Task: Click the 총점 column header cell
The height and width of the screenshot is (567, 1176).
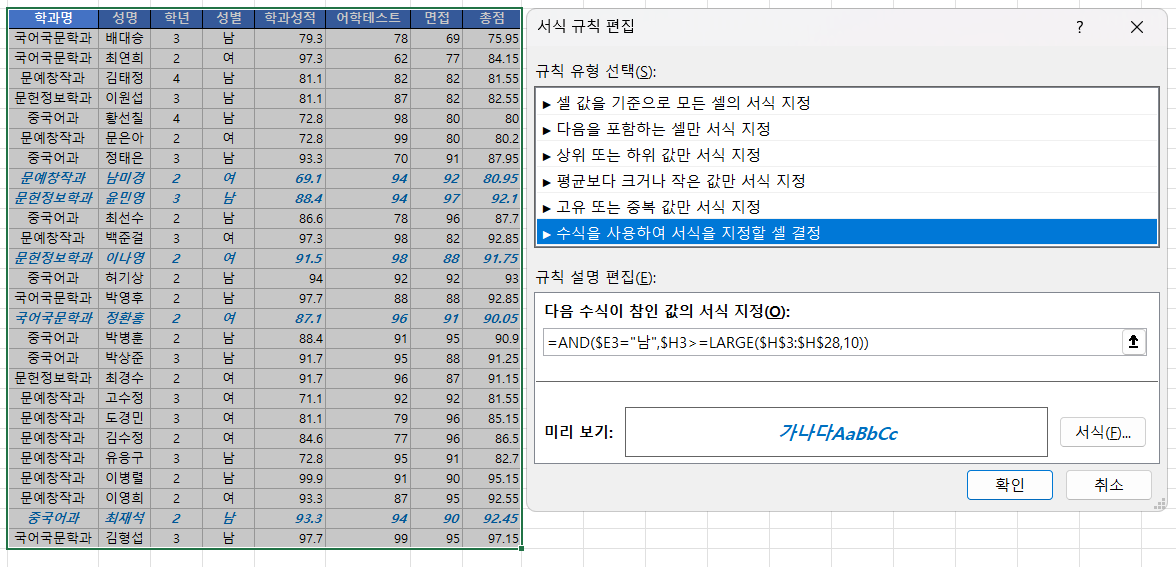Action: (492, 18)
